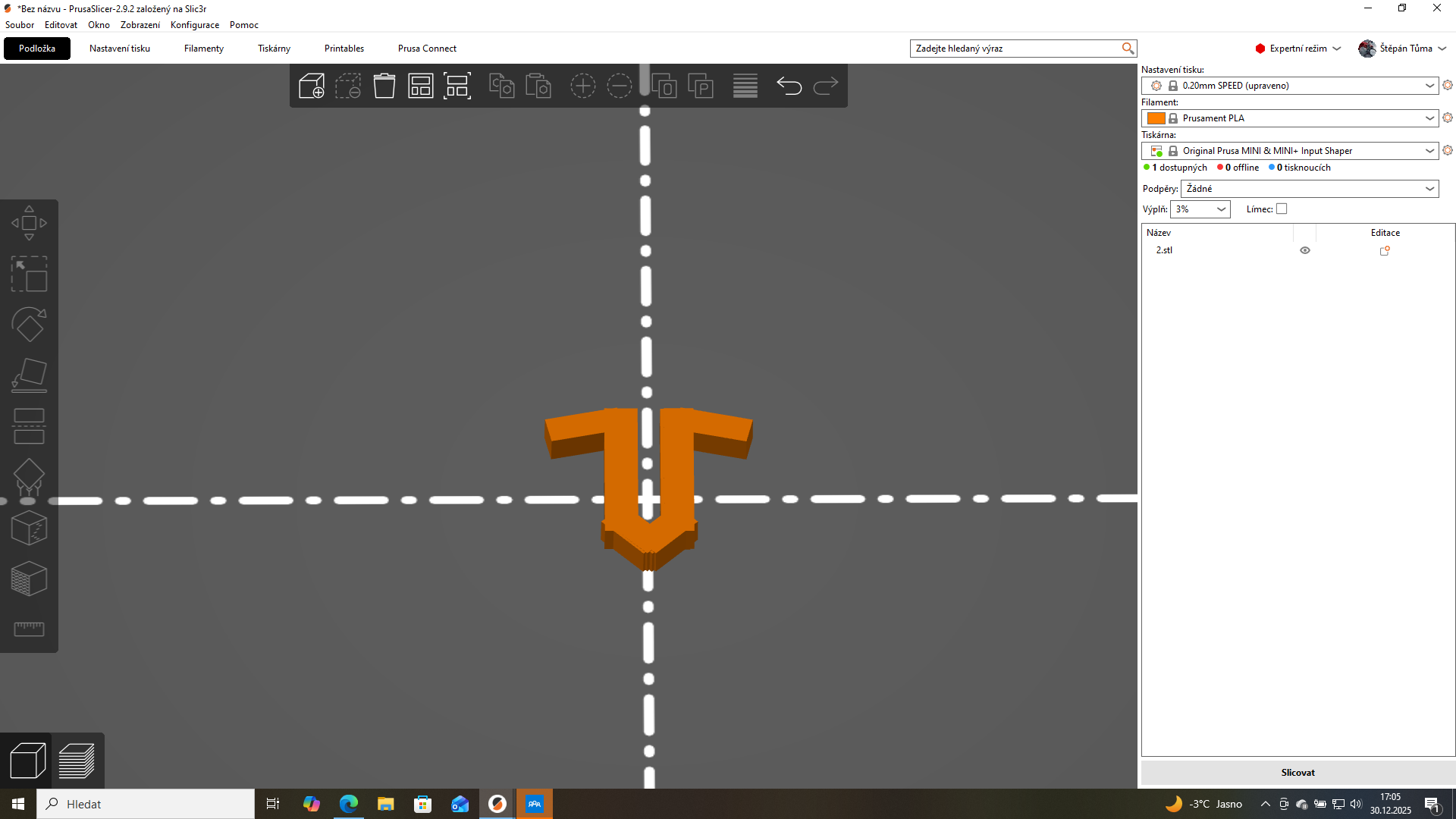
Task: Open the Pomoc menu
Action: click(244, 25)
